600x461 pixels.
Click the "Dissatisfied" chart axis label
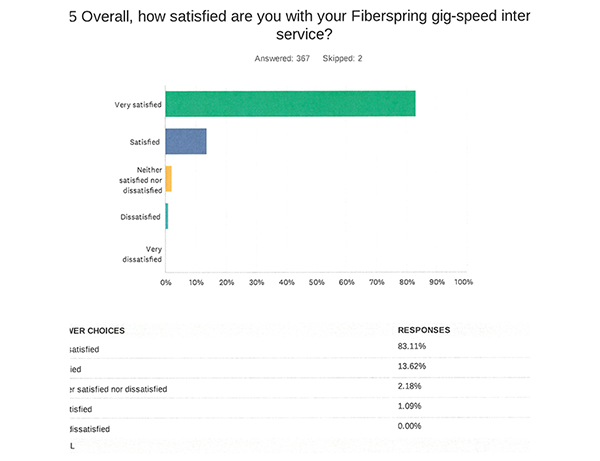tap(140, 215)
